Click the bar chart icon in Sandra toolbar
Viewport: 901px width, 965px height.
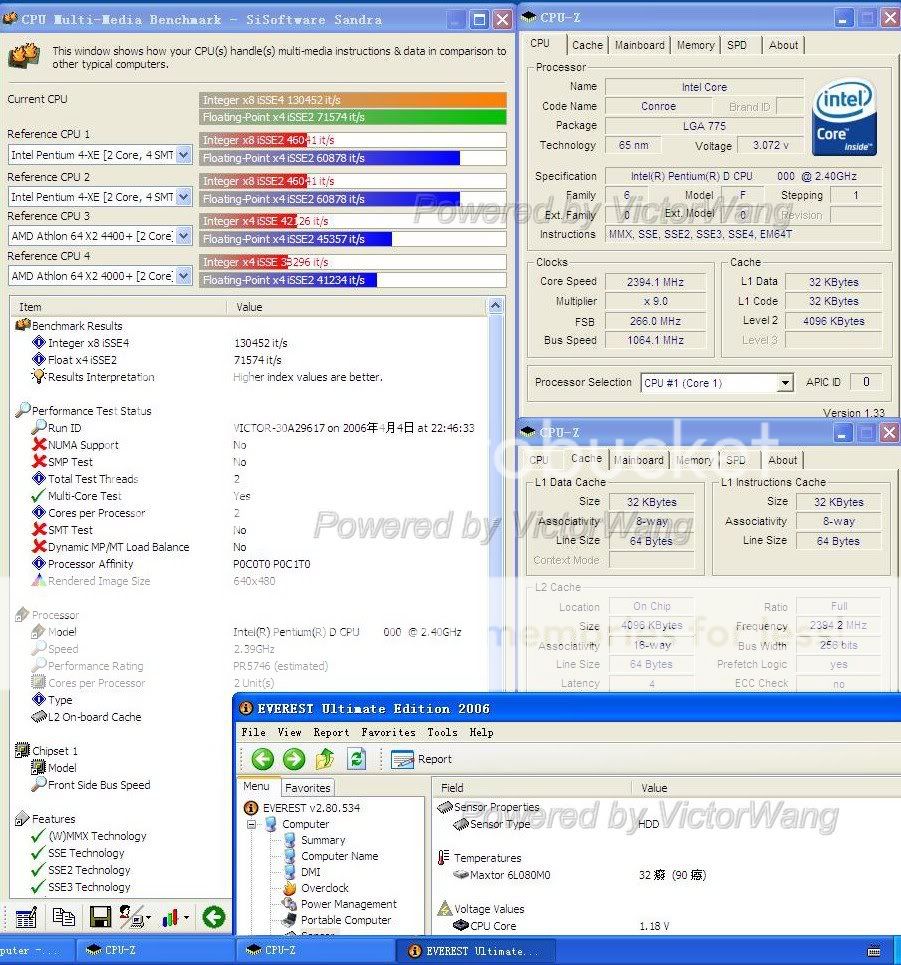click(x=174, y=917)
